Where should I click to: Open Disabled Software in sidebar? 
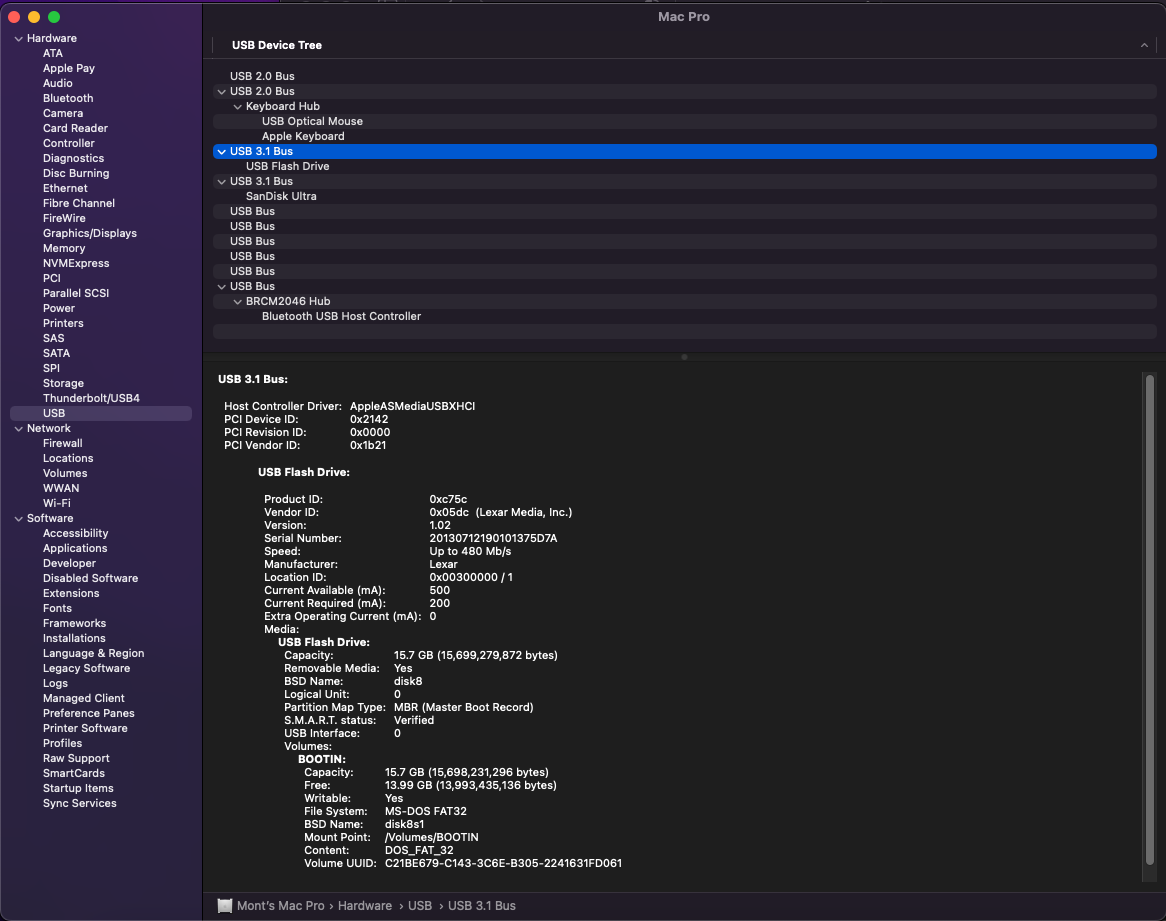pyautogui.click(x=90, y=578)
